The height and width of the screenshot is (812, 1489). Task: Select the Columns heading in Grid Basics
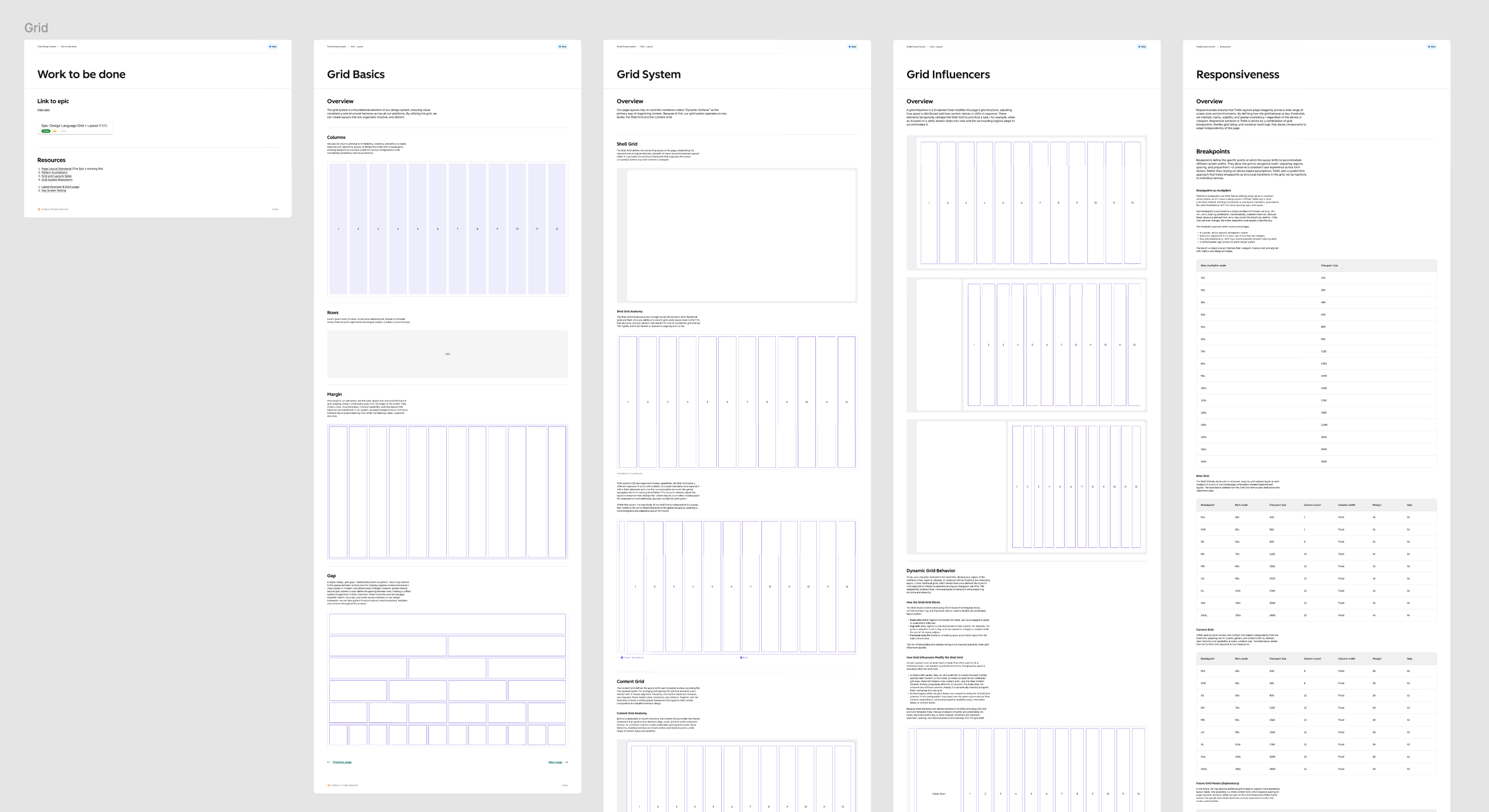[x=336, y=138]
